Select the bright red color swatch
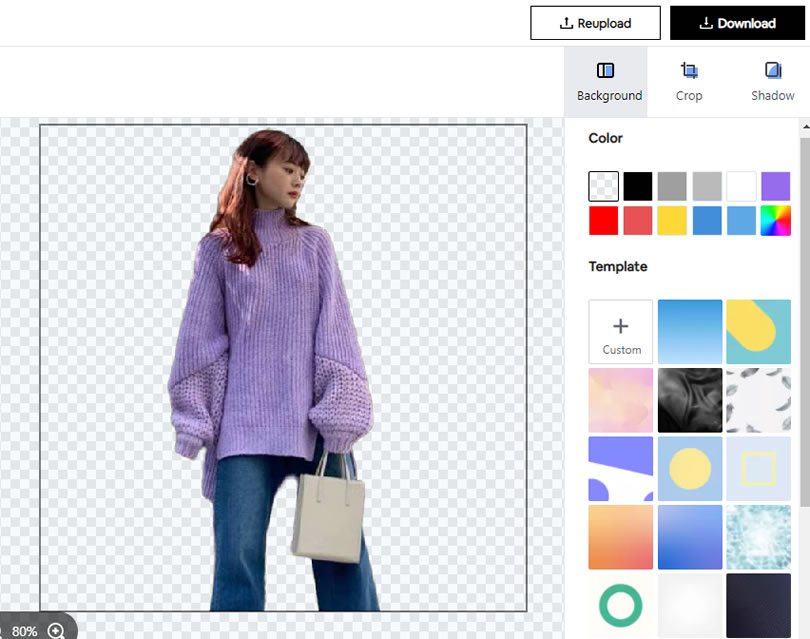The width and height of the screenshot is (810, 639). point(603,221)
